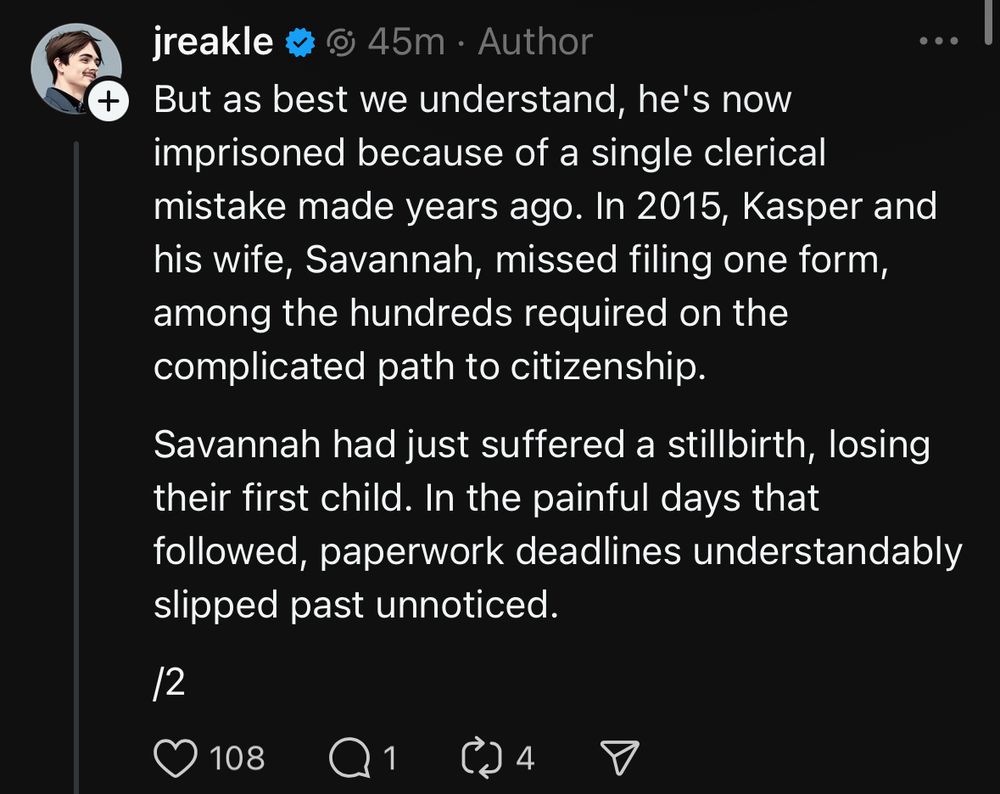The height and width of the screenshot is (794, 1000).
Task: Share the post via paper plane icon
Action: coord(620,758)
